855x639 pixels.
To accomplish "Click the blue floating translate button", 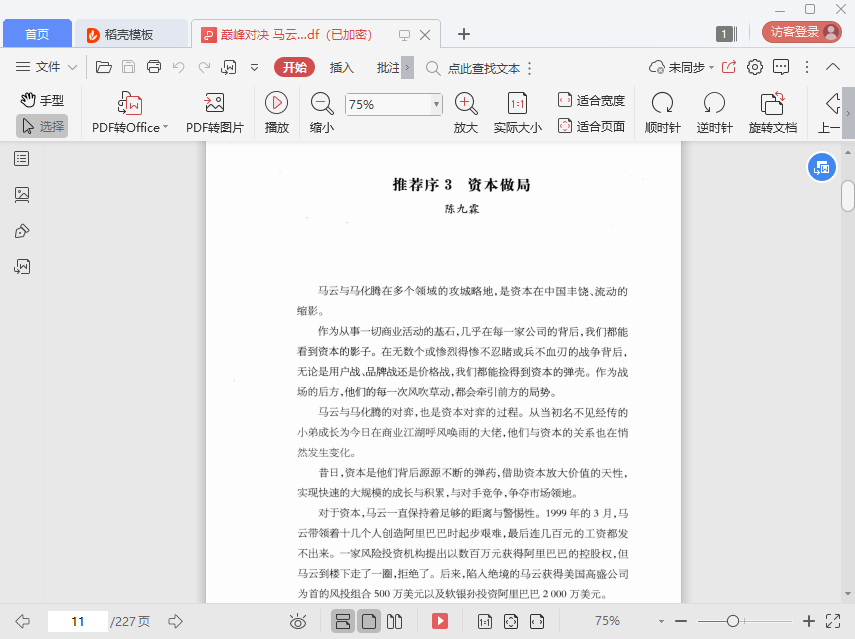I will (x=821, y=167).
